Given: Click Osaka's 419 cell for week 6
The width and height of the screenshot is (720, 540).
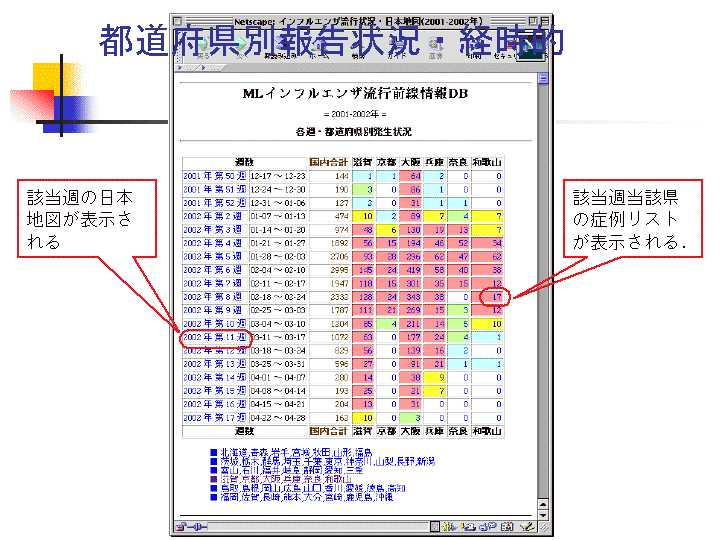Looking at the screenshot, I should click(x=412, y=270).
